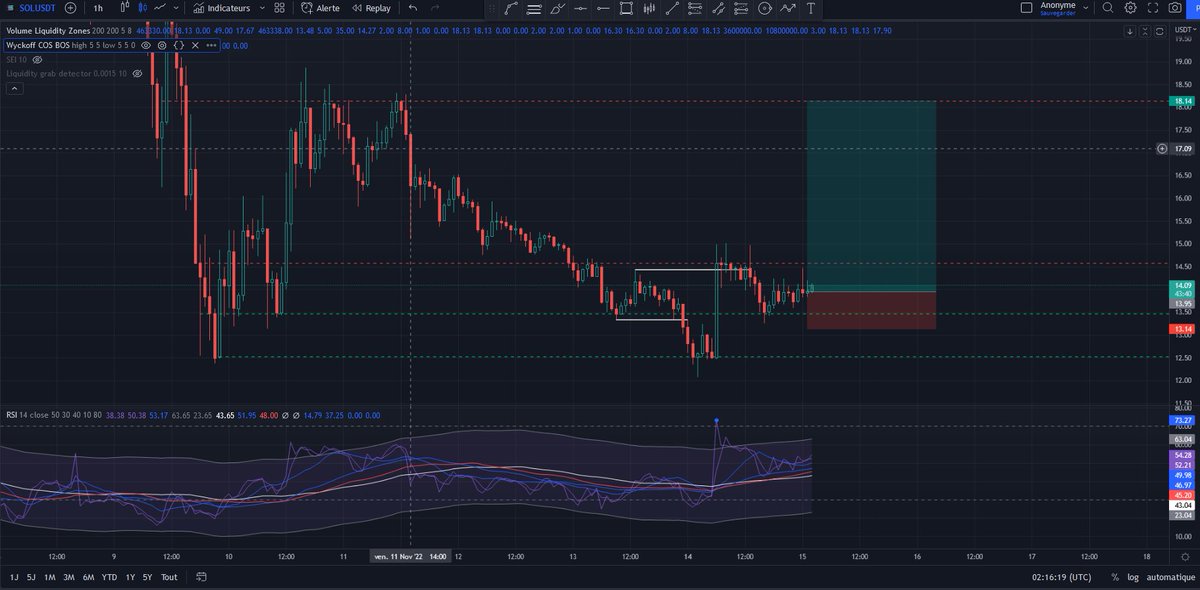Select the parallel lines drawing tool

pyautogui.click(x=534, y=8)
